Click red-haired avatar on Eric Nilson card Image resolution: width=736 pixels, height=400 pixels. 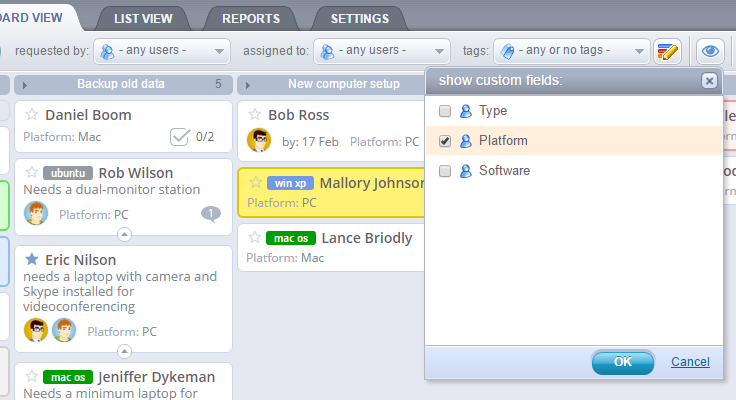[x=64, y=330]
